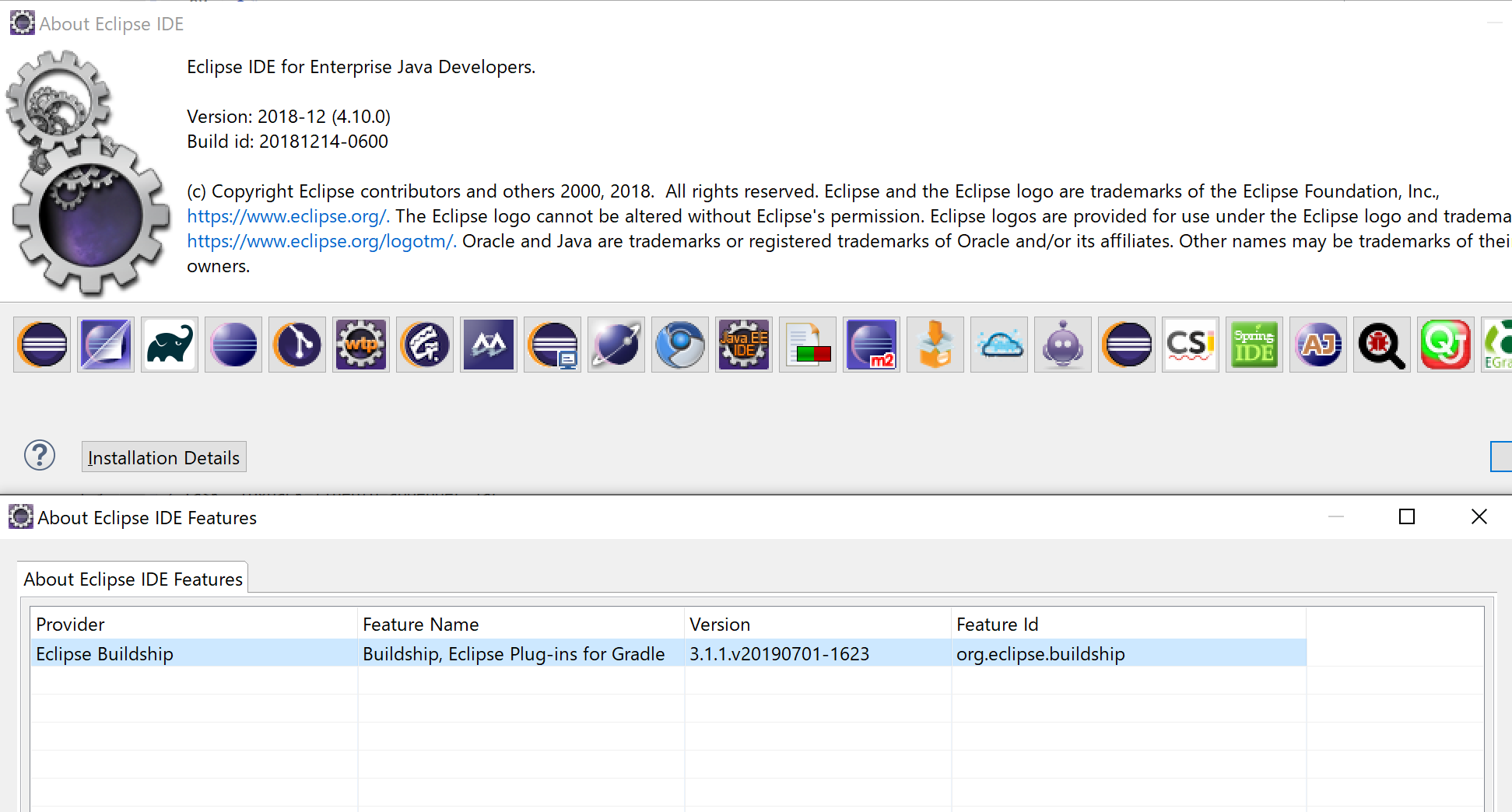1512x812 pixels.
Task: Click the Oomph installer box icon
Action: coord(935,345)
